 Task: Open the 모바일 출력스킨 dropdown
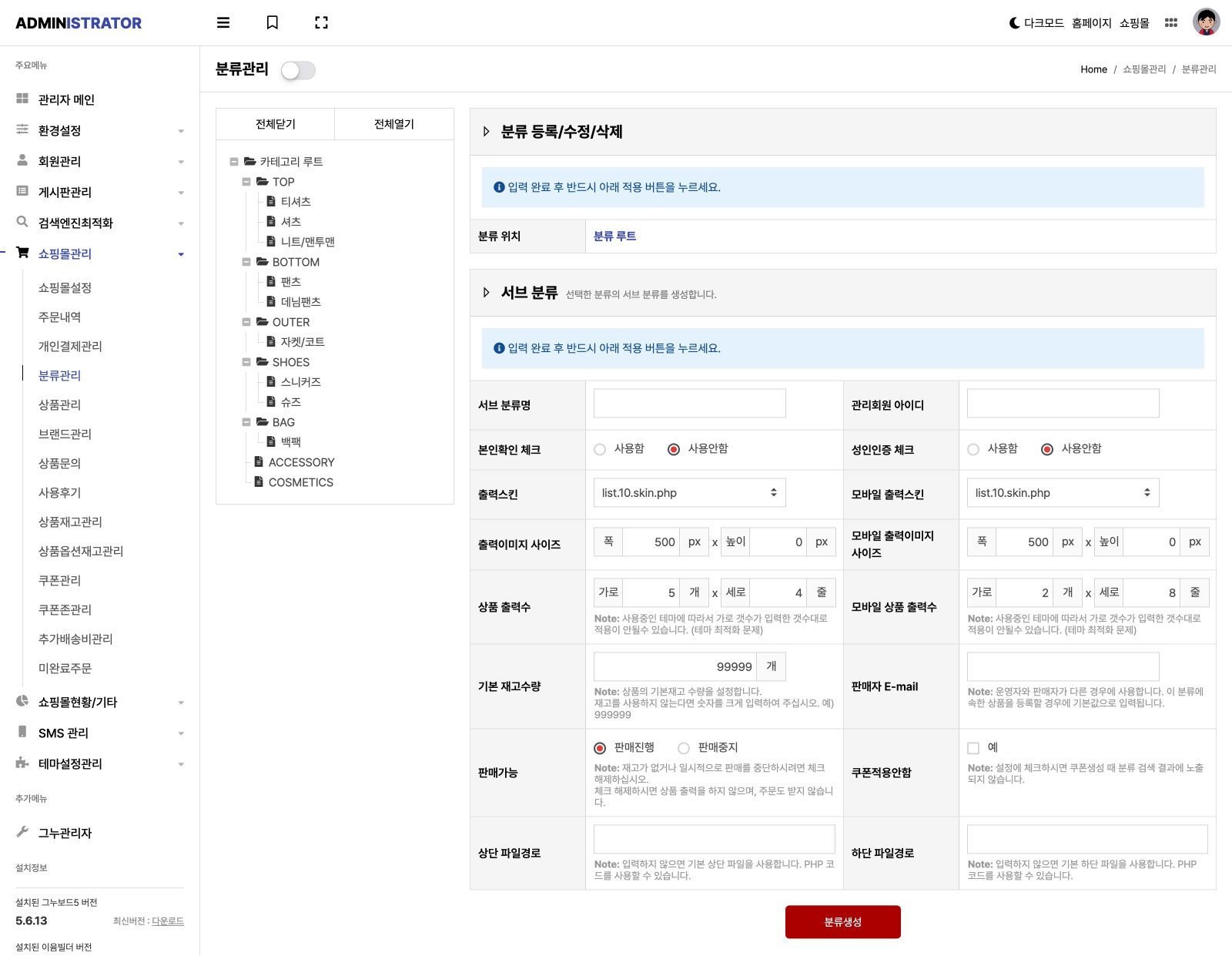pos(1063,493)
